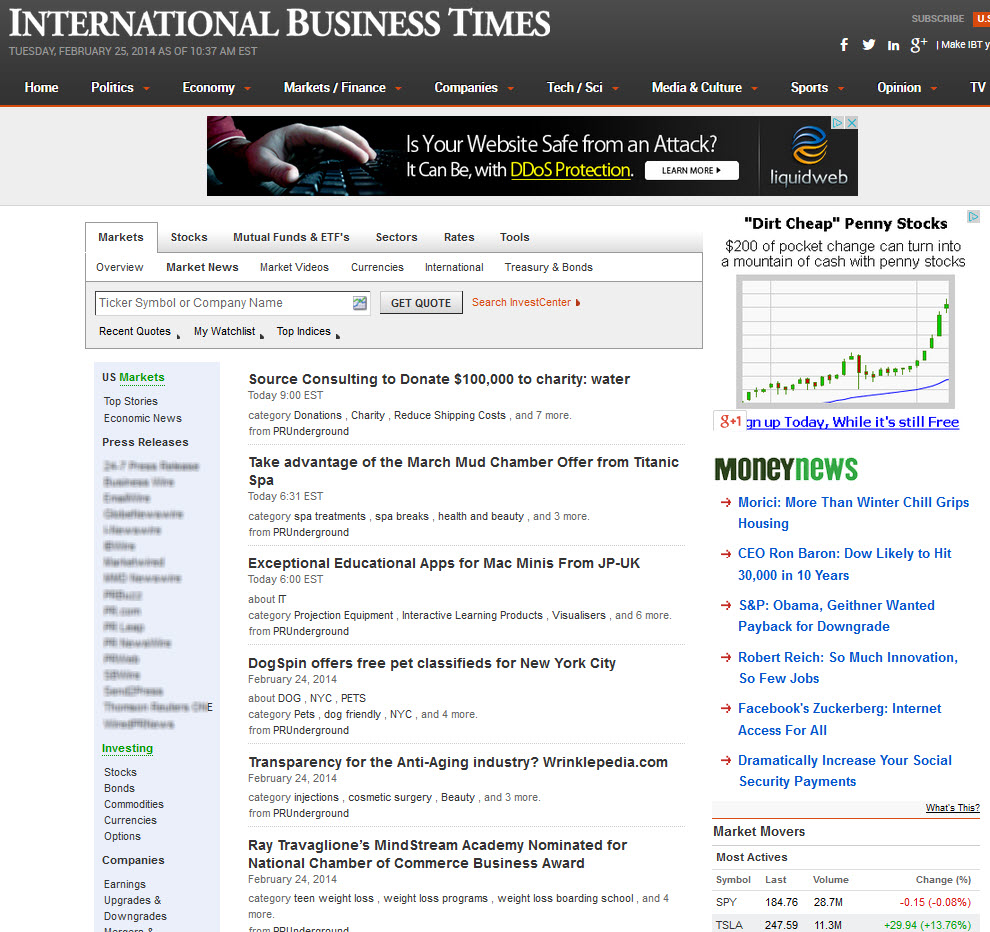This screenshot has height=932, width=990.
Task: Click Facebook's Zuckerberg Internet Access headline
Action: click(840, 719)
